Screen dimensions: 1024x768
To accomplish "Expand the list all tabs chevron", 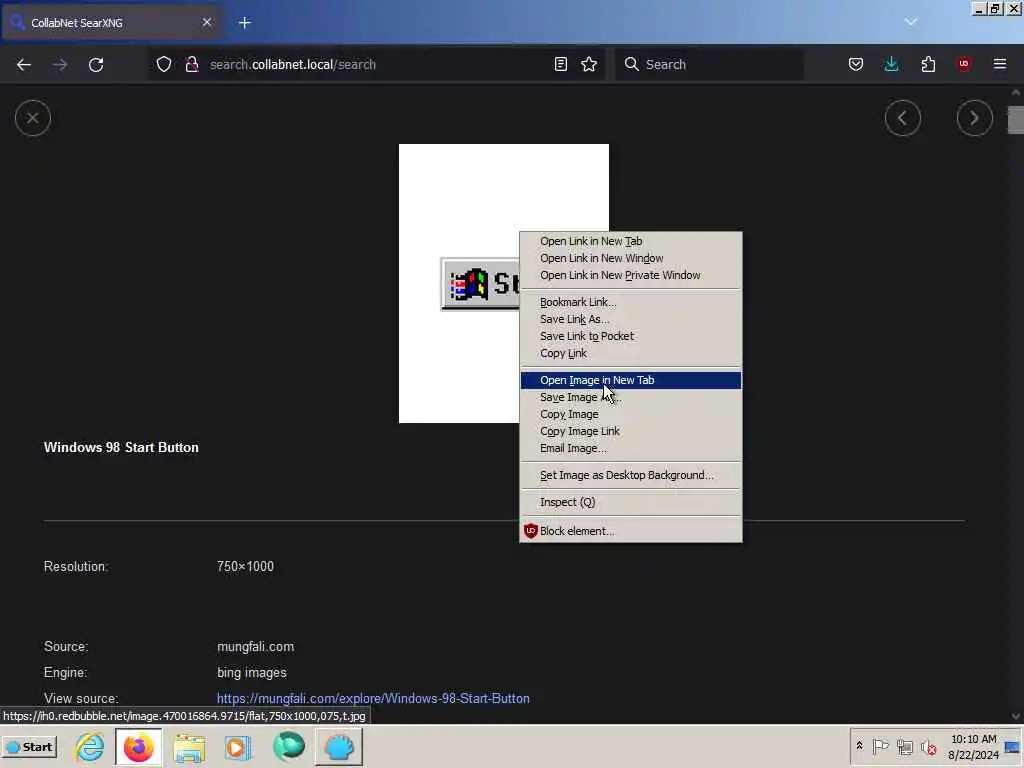I will click(x=911, y=22).
